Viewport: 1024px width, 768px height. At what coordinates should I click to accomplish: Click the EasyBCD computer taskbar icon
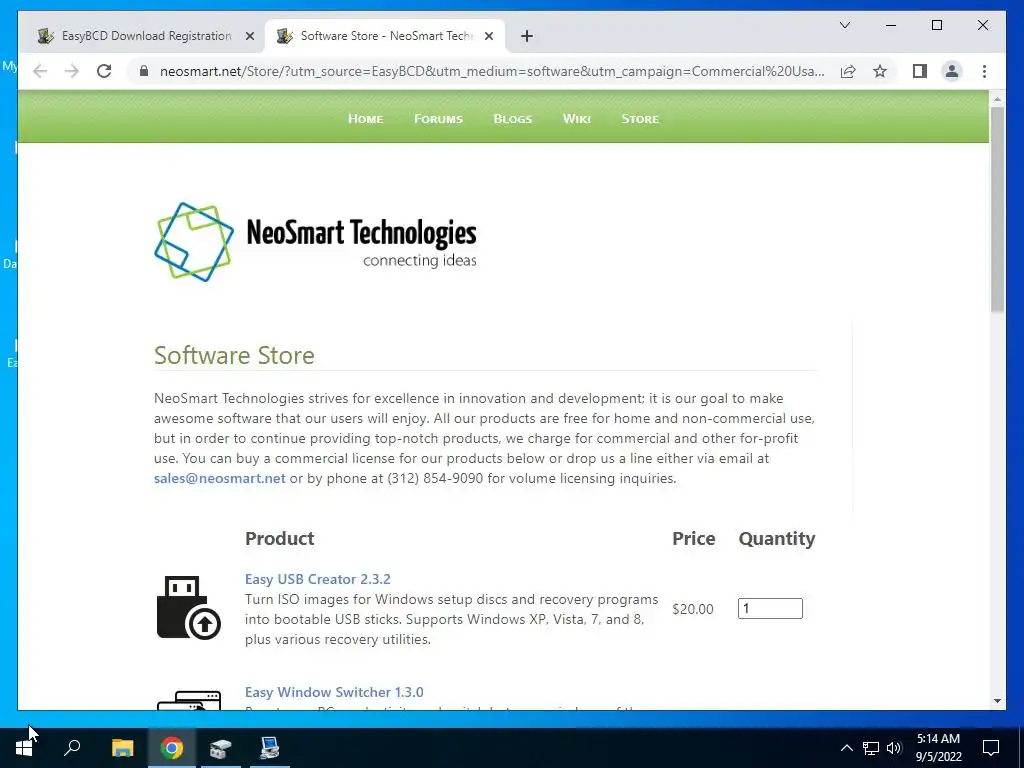[x=270, y=748]
